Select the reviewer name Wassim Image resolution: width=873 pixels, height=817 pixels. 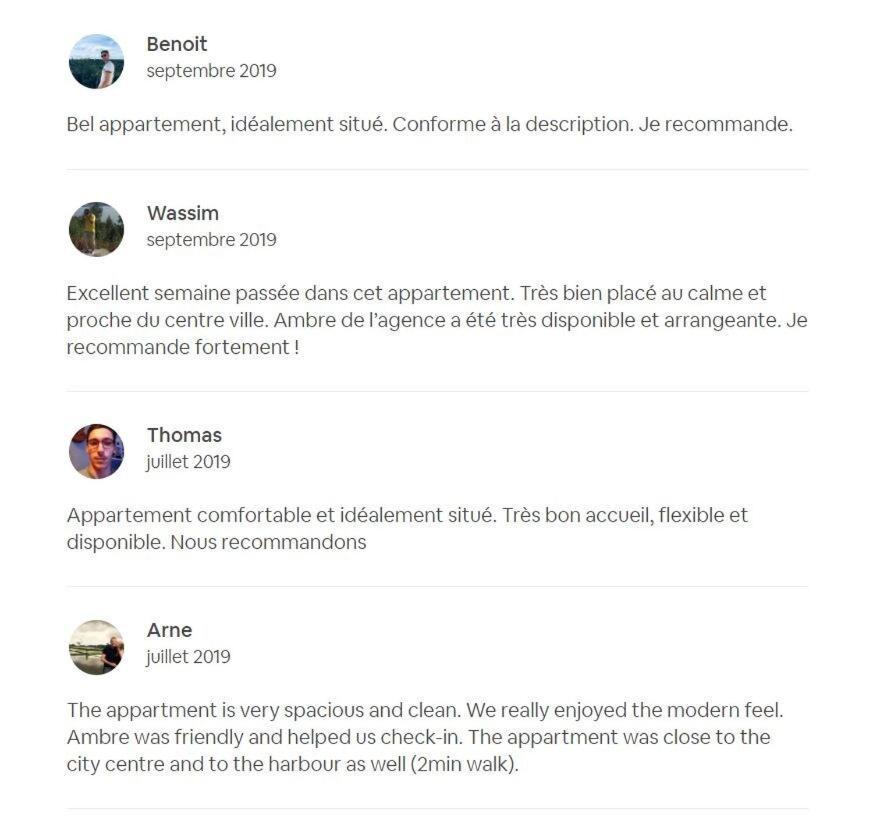click(x=183, y=213)
